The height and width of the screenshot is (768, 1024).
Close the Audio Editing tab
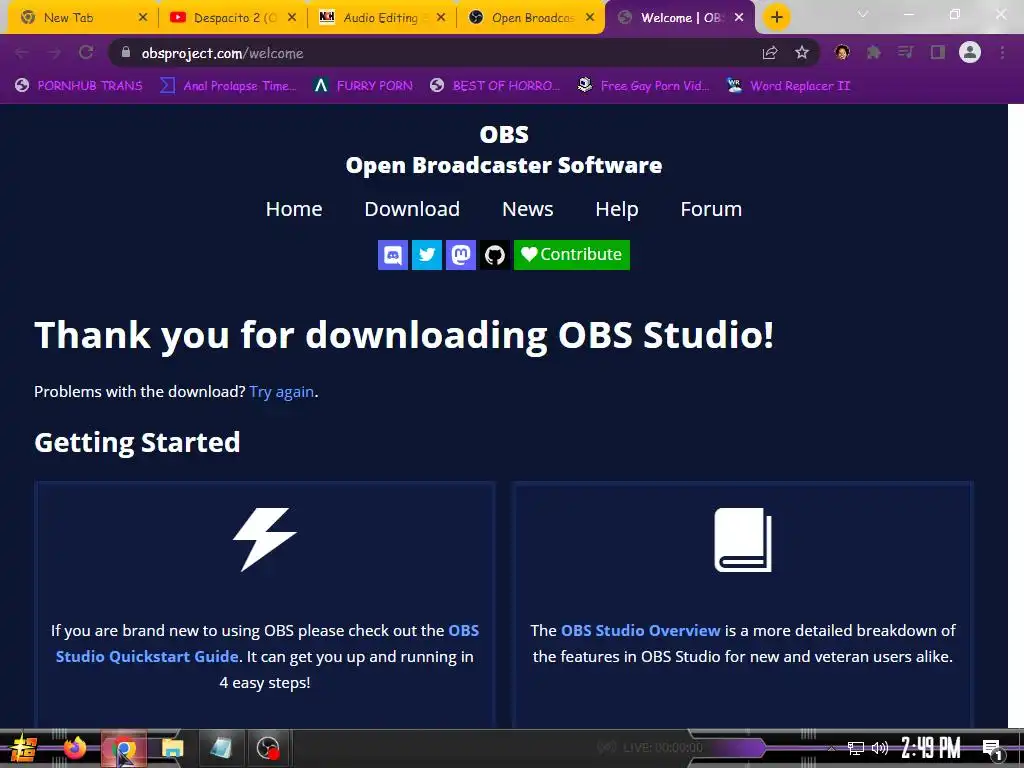[441, 18]
